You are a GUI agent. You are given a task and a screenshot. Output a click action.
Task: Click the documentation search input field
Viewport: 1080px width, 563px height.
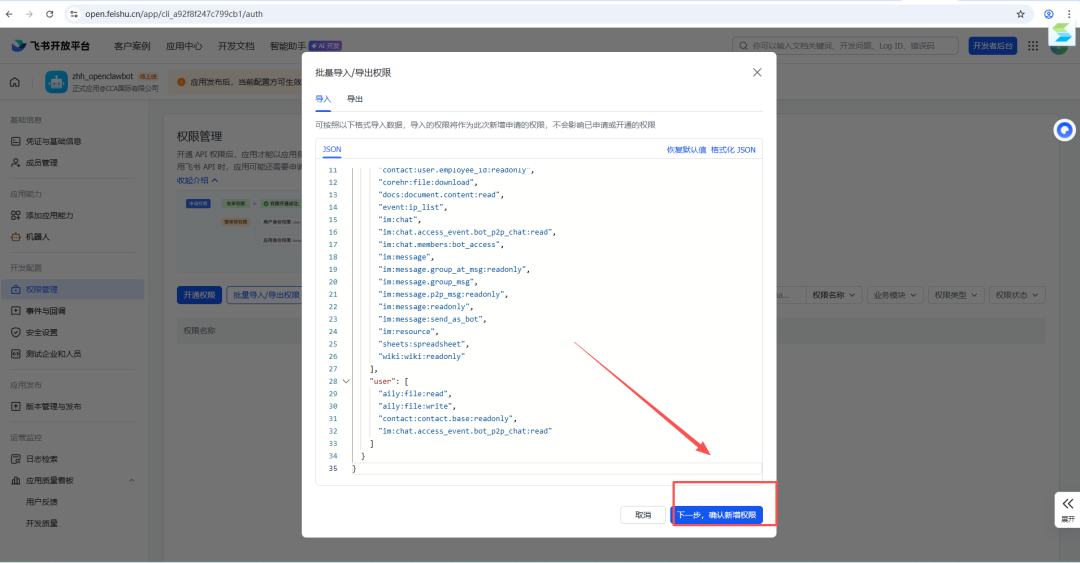coord(845,45)
